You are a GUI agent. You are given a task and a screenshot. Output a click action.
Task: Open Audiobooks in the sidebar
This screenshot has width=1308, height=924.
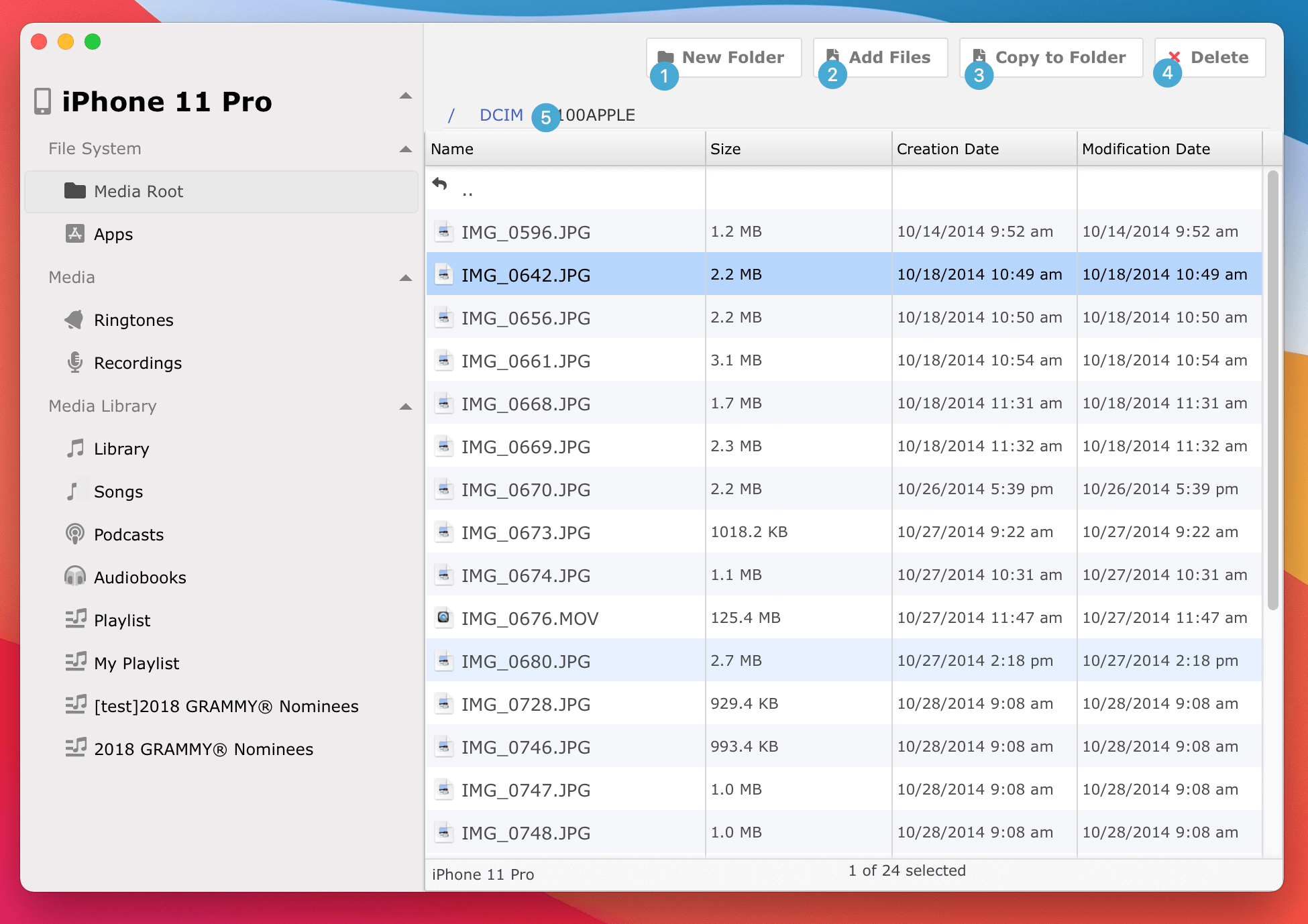pos(221,577)
